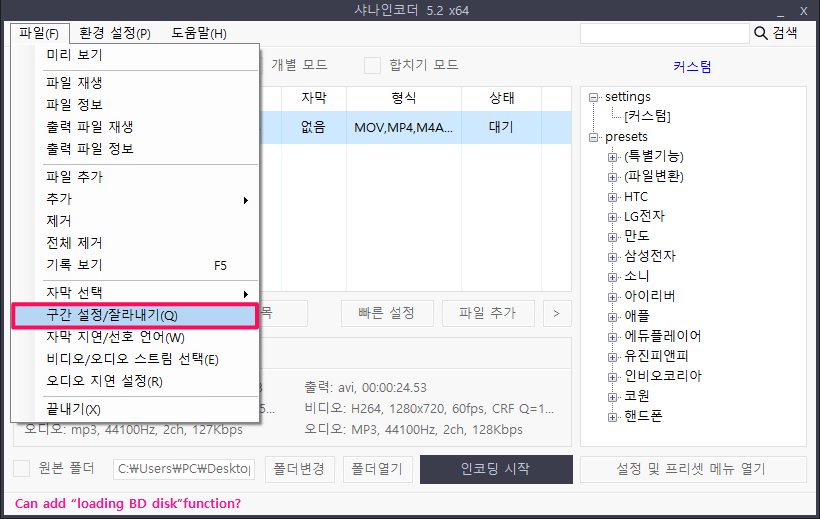Open the 추가 submenu arrow entry
This screenshot has width=820, height=519.
pos(135,199)
